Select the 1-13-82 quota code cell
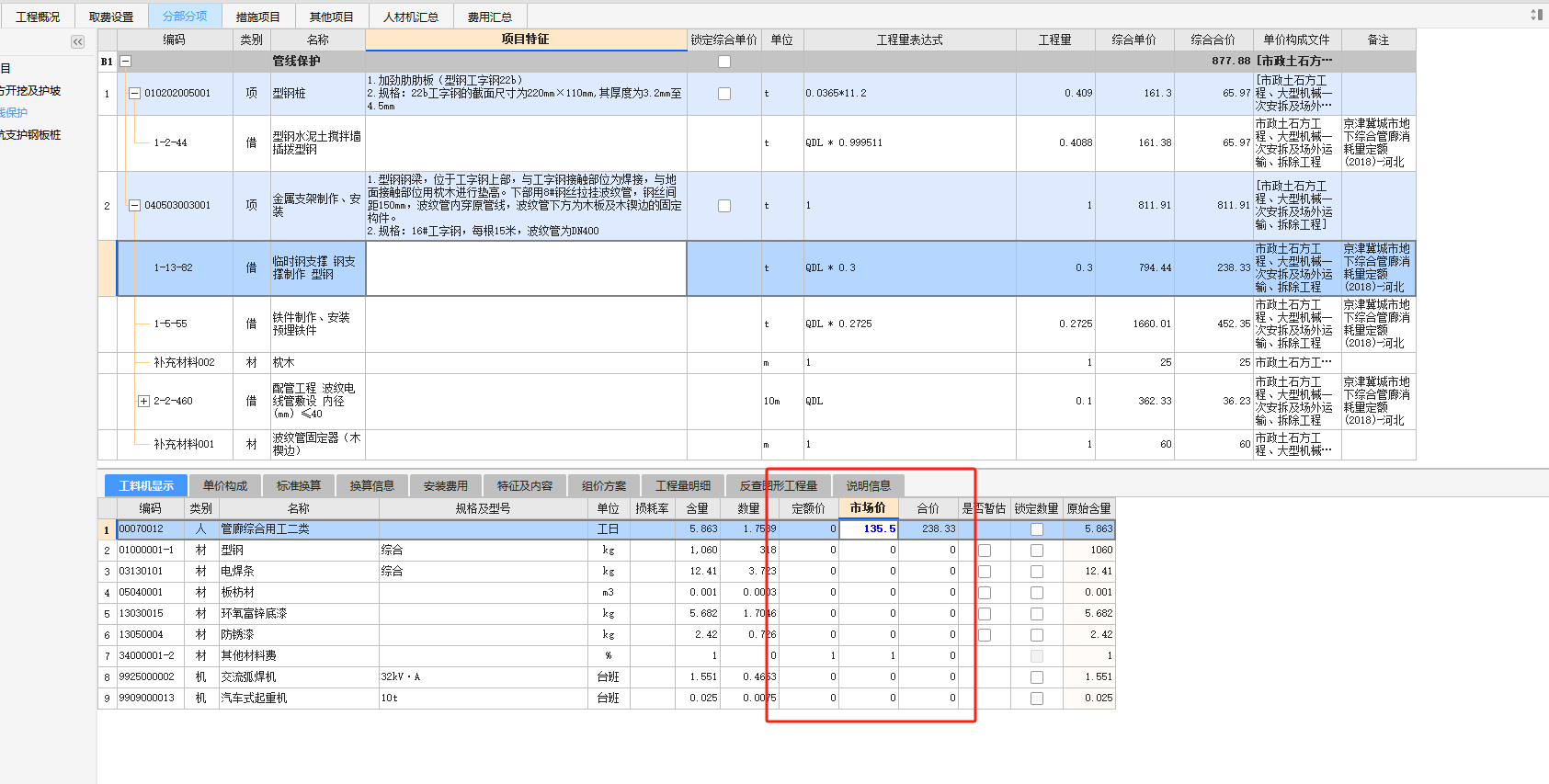The width and height of the screenshot is (1549, 784). point(174,268)
